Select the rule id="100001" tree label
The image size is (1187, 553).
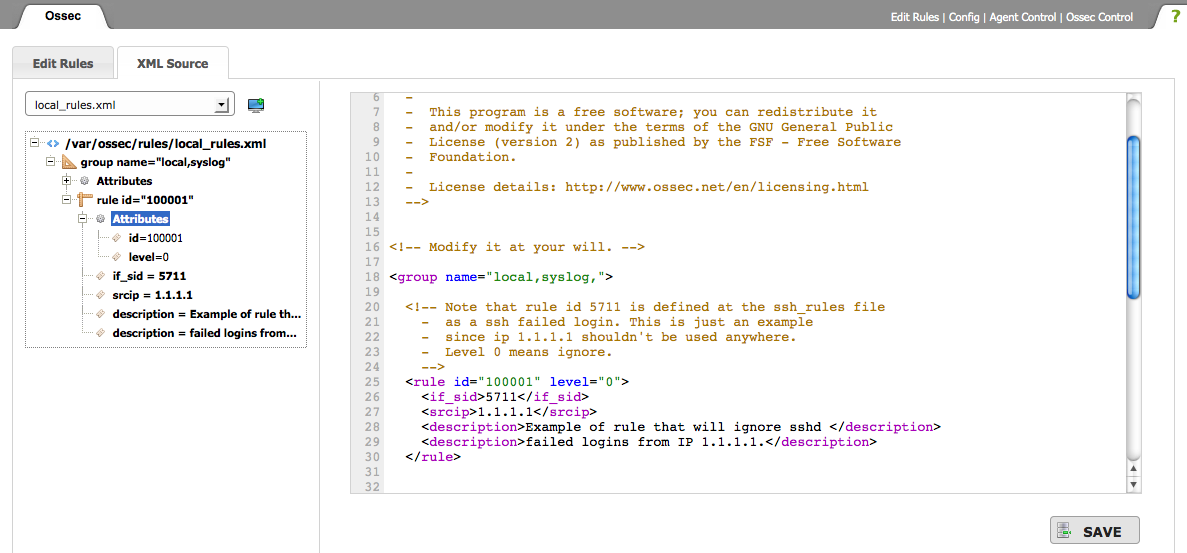(x=145, y=200)
